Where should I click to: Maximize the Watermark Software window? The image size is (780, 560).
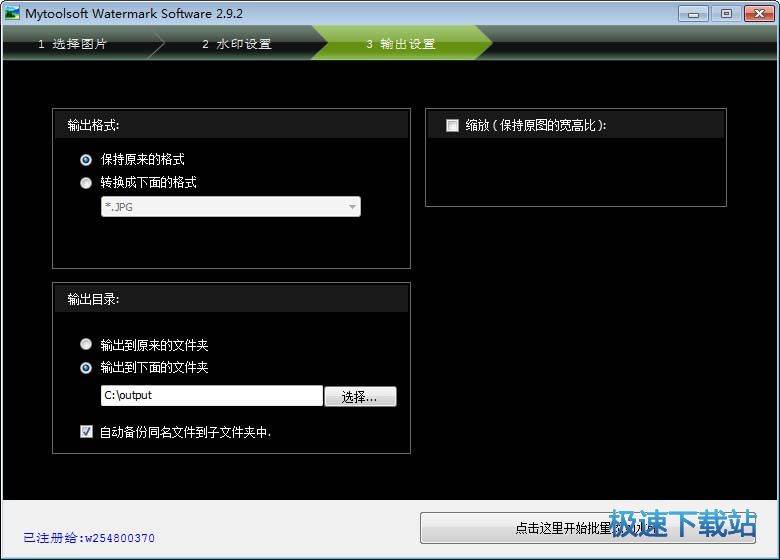click(726, 13)
